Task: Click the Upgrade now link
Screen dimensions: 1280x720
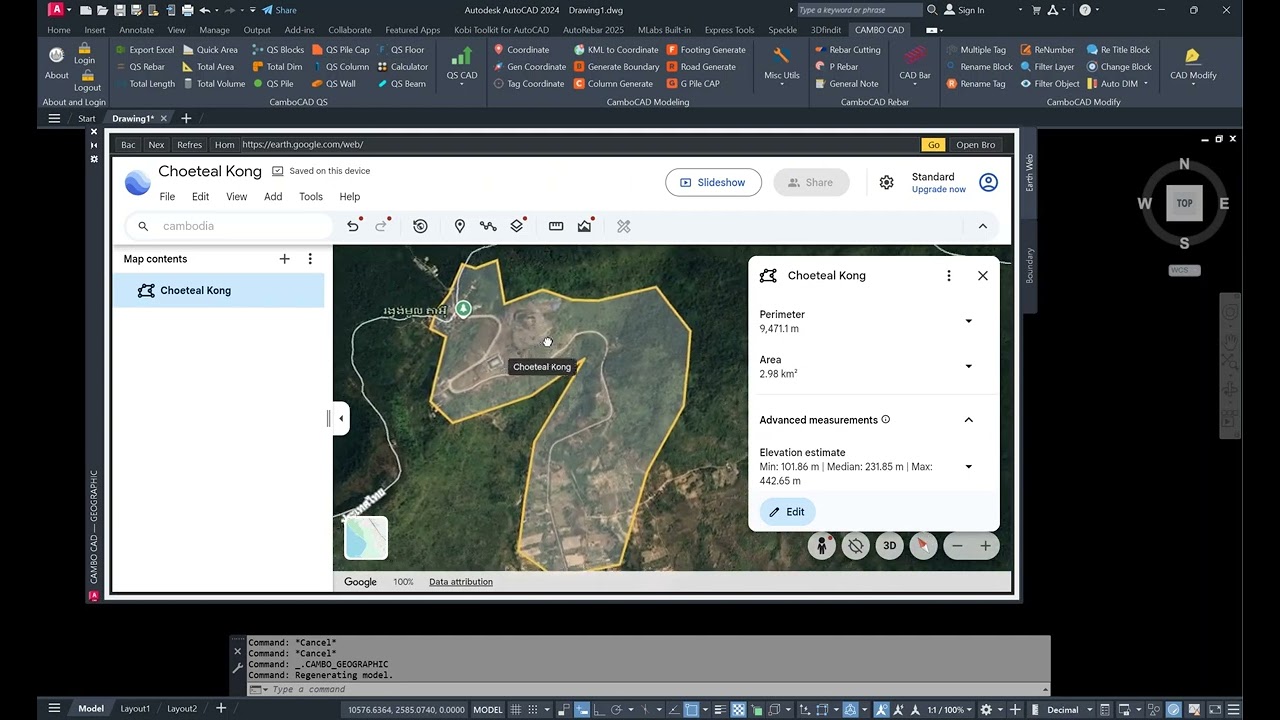Action: point(939,189)
